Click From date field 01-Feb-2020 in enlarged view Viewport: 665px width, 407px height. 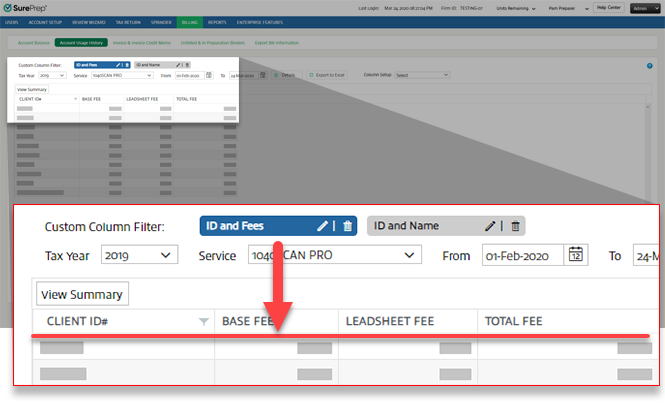tap(522, 256)
